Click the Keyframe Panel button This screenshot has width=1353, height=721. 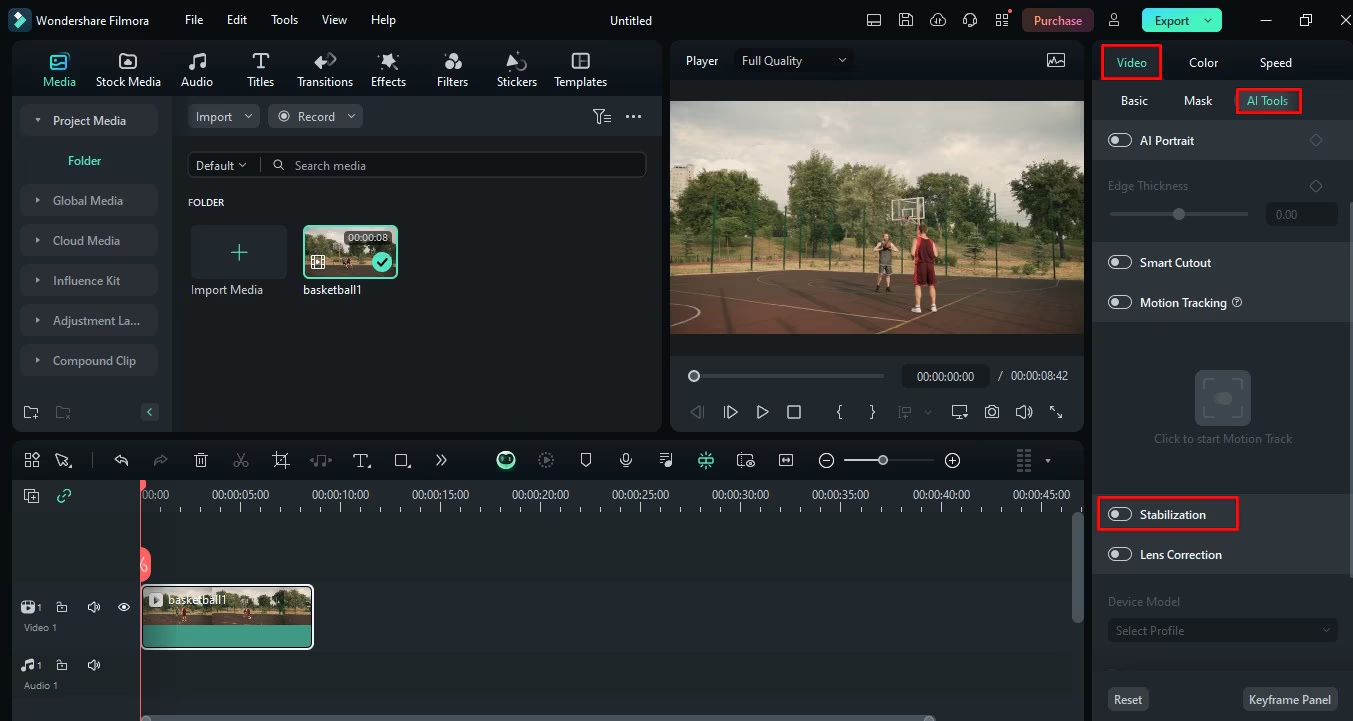point(1290,700)
